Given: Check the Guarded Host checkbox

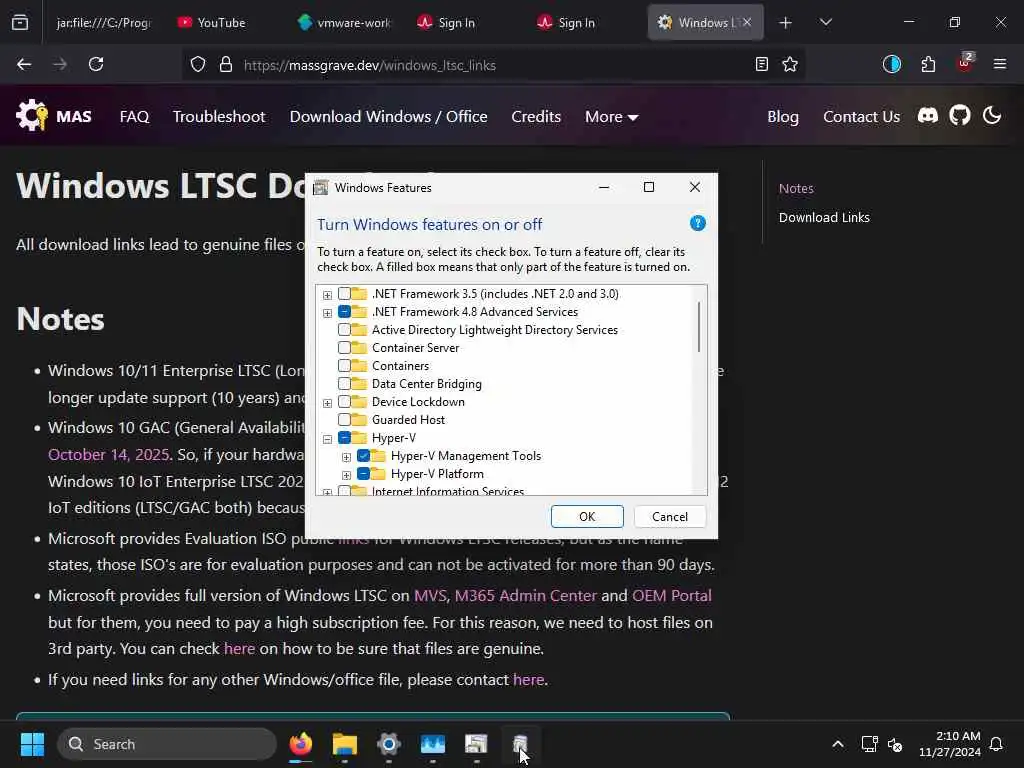Looking at the screenshot, I should click(344, 419).
